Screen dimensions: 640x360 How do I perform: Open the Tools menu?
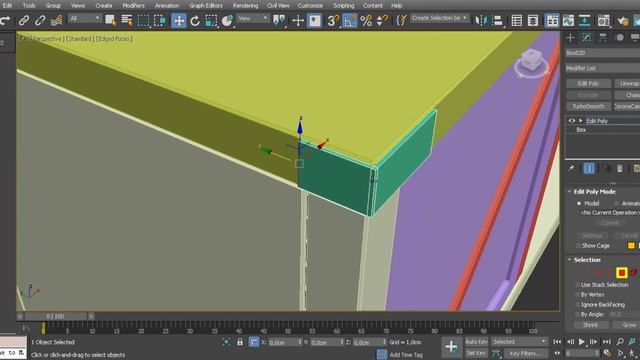click(29, 6)
